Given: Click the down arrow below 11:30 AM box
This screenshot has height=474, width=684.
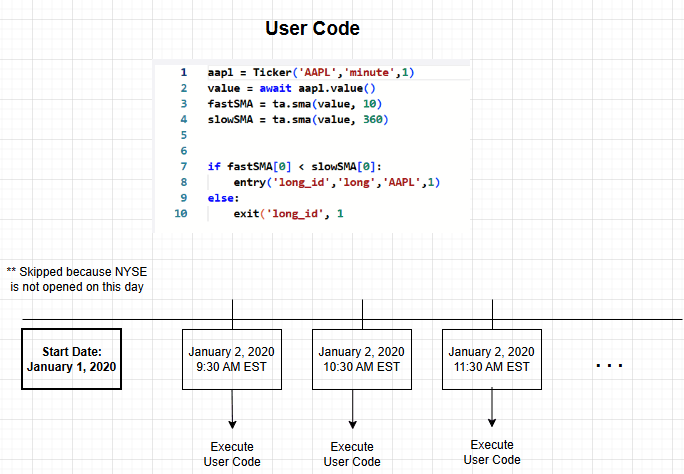Looking at the screenshot, I should coord(492,408).
